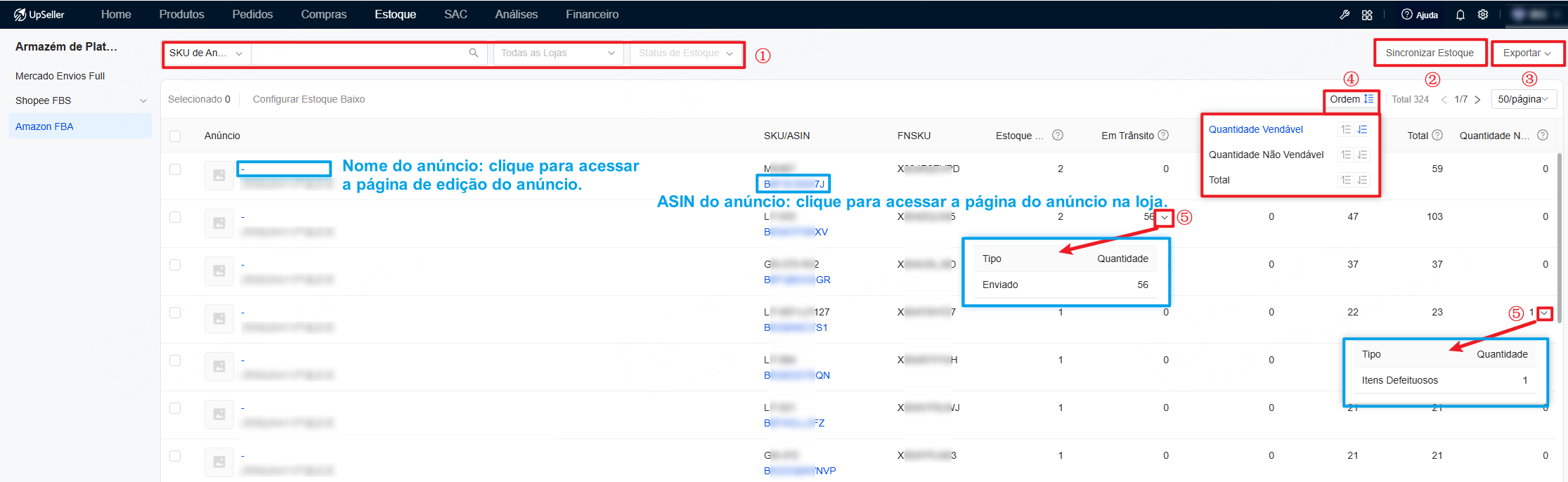1568x482 pixels.
Task: Open the ASIN link ending 7J
Action: point(794,184)
